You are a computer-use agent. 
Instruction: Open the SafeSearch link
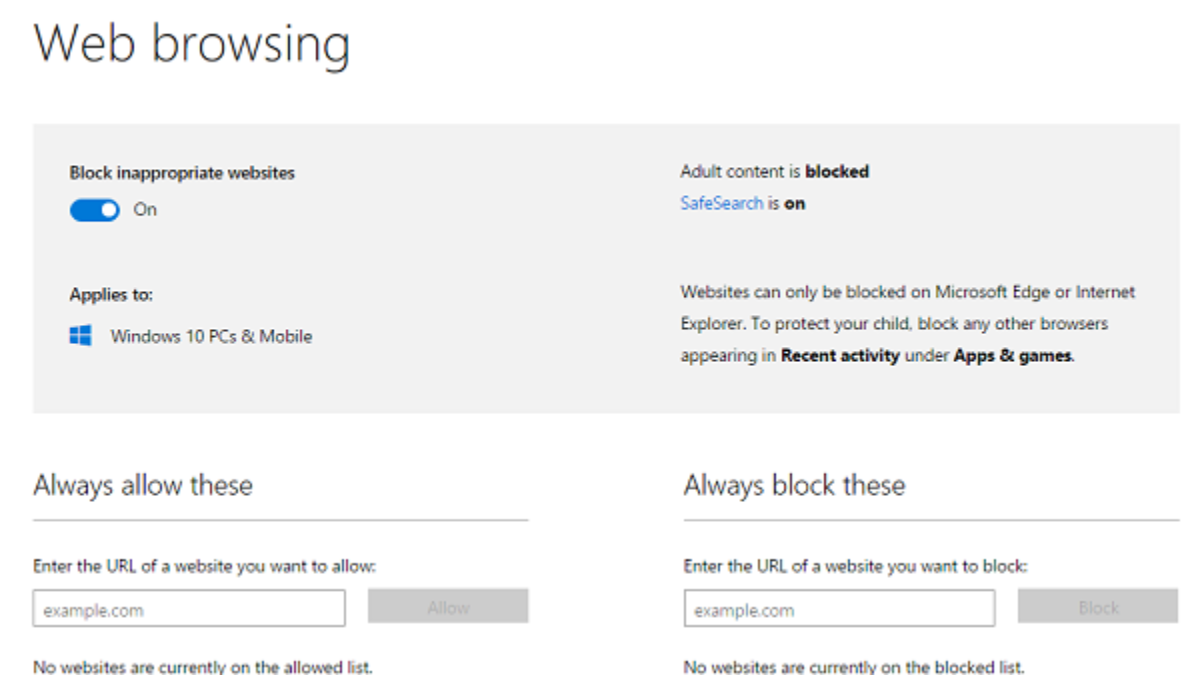point(721,203)
